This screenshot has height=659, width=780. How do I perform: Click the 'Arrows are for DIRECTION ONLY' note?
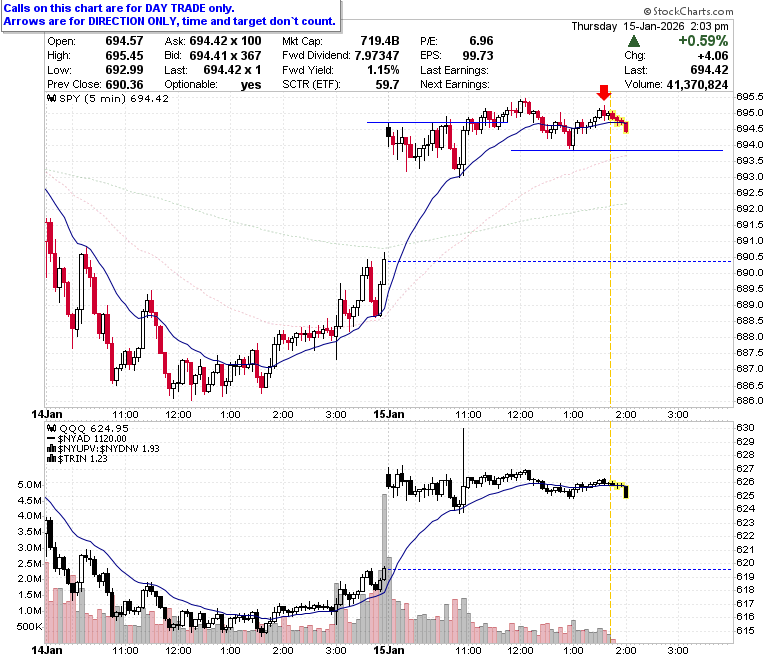(170, 21)
